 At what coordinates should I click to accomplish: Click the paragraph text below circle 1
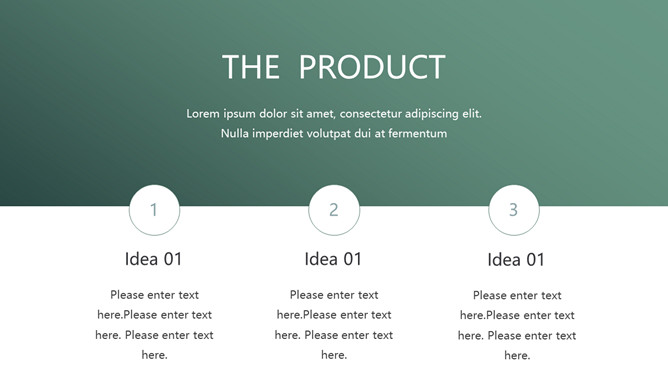tap(154, 324)
